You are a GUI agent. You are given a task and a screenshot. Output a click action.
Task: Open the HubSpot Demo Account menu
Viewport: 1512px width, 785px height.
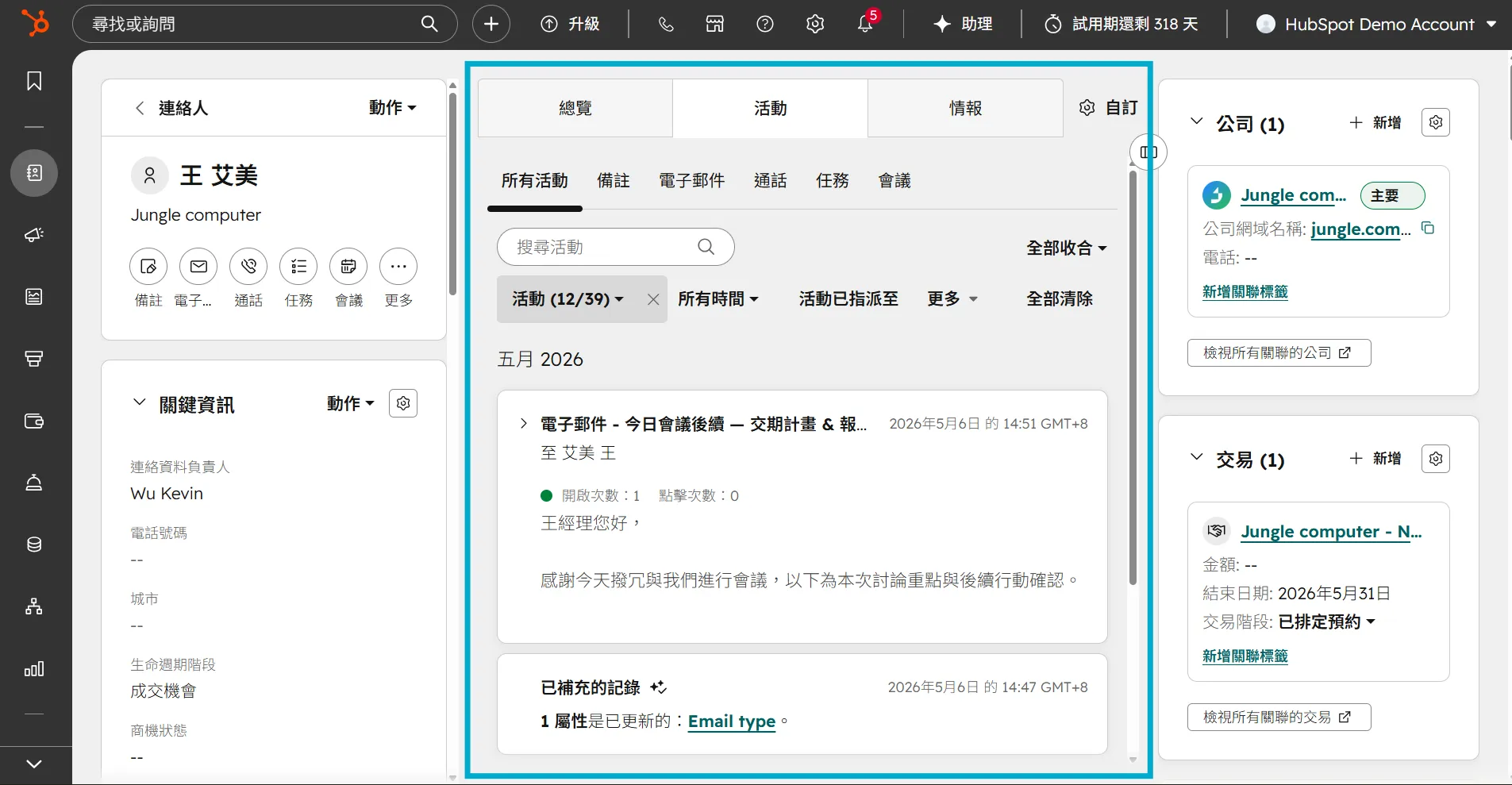1377,24
